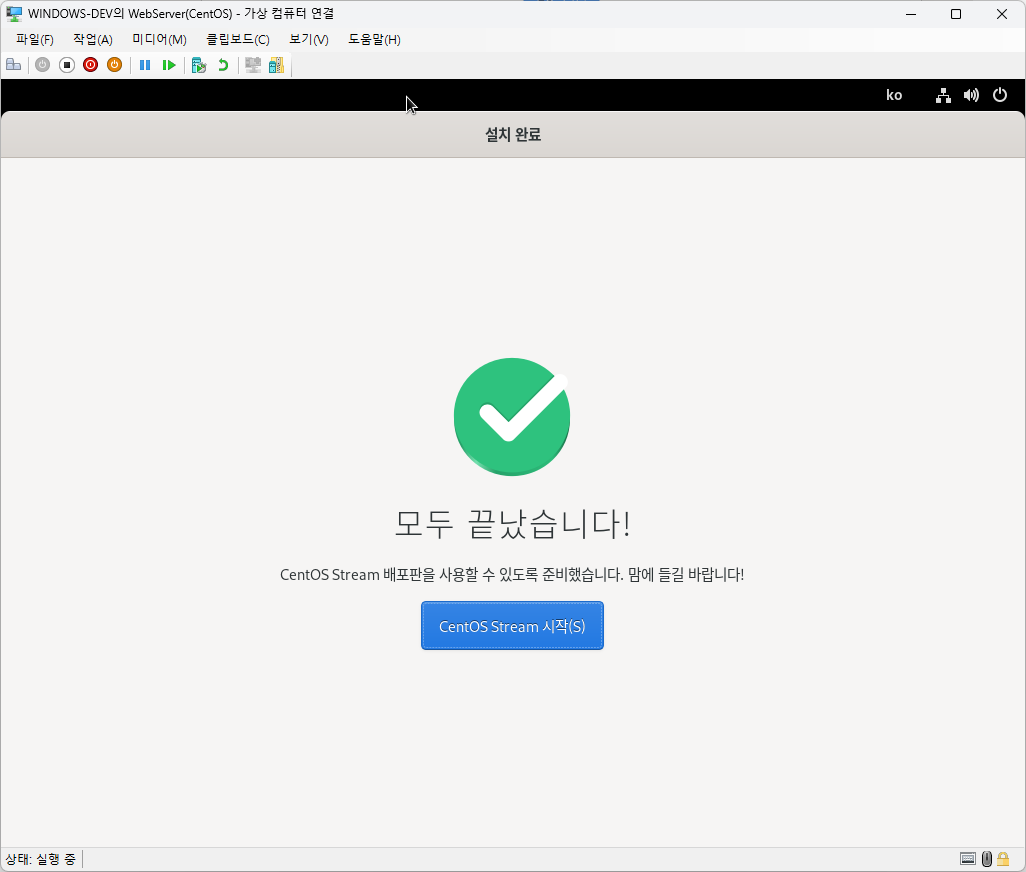The width and height of the screenshot is (1026, 872).
Task: Click the mouse capture icon in the status bar
Action: [x=987, y=858]
